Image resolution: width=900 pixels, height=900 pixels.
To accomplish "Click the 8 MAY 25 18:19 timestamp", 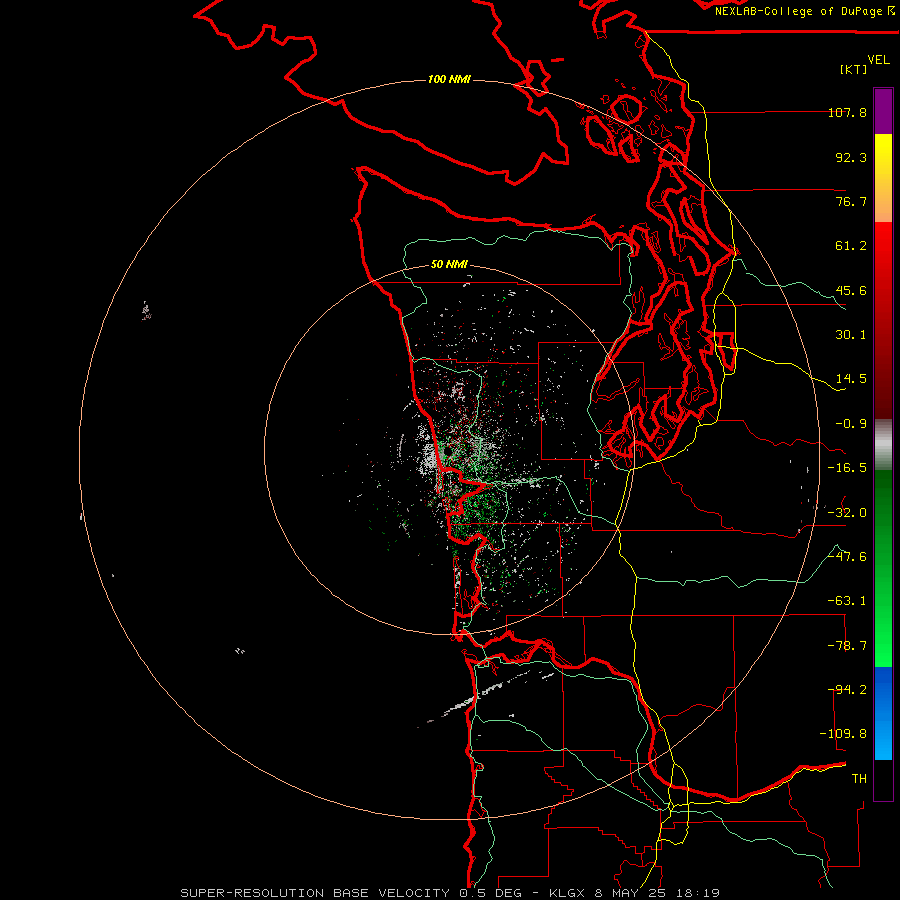I will coord(657,893).
